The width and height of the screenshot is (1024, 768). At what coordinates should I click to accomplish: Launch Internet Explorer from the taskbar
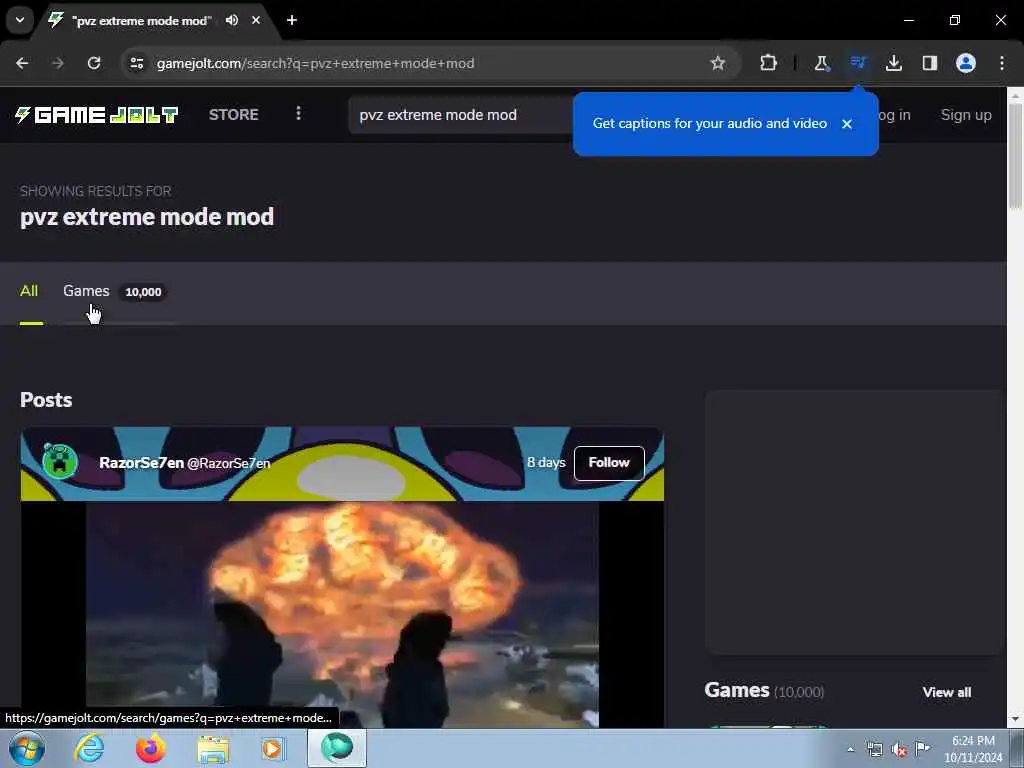[x=89, y=748]
